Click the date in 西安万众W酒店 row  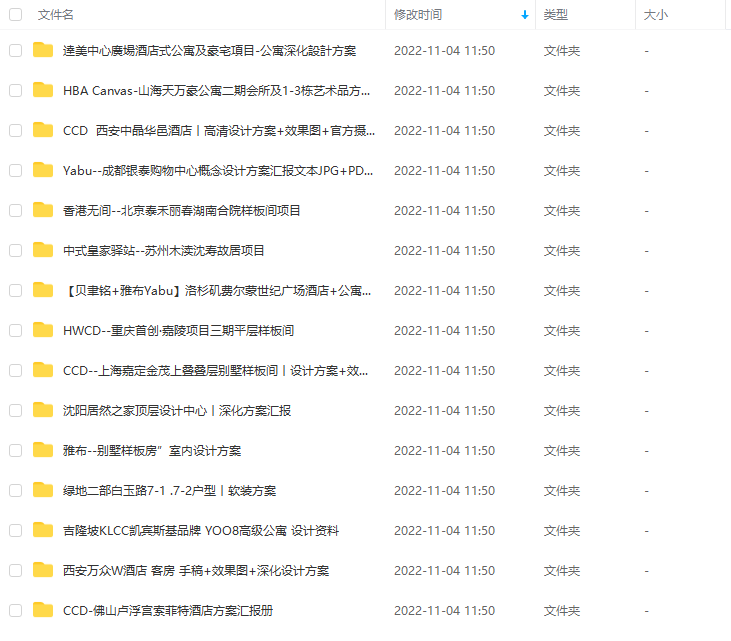444,571
